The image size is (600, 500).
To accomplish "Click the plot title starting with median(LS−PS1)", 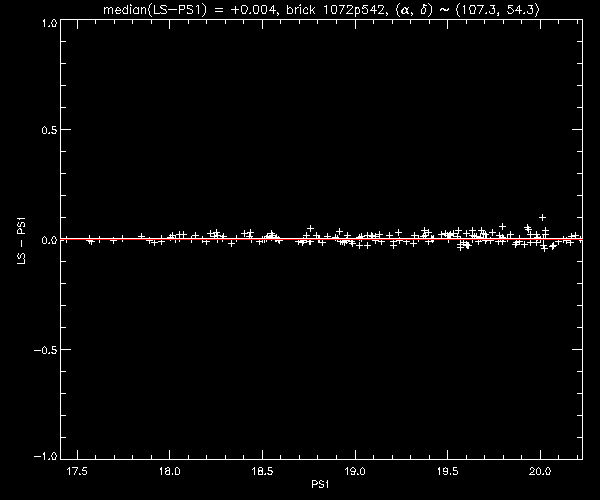I will 321,10.
